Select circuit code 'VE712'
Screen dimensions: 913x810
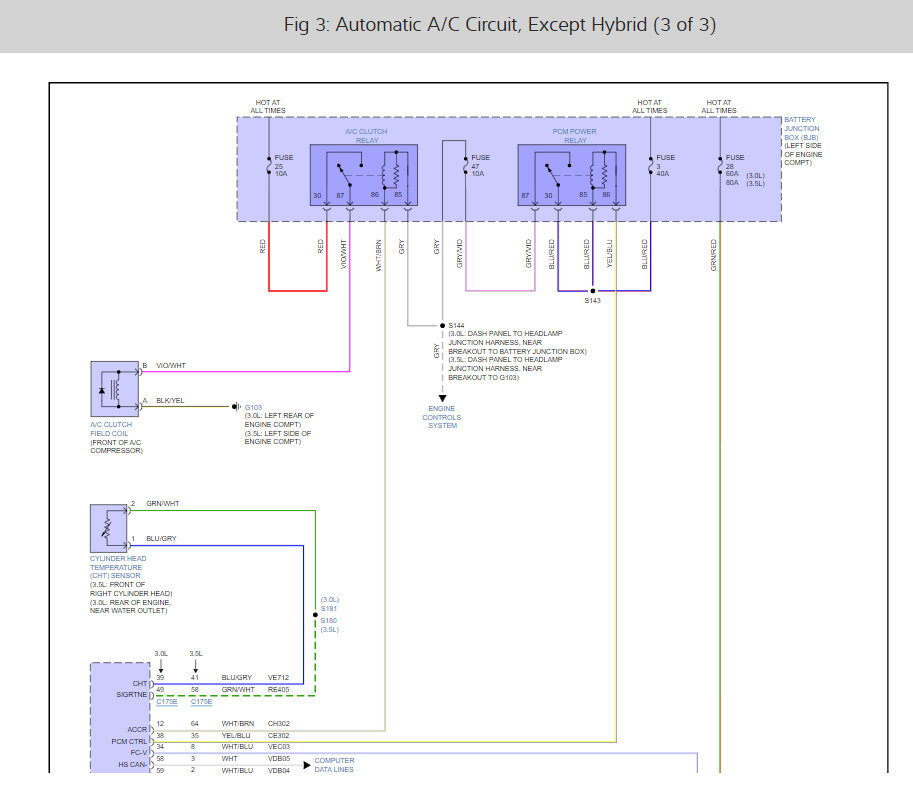click(278, 678)
